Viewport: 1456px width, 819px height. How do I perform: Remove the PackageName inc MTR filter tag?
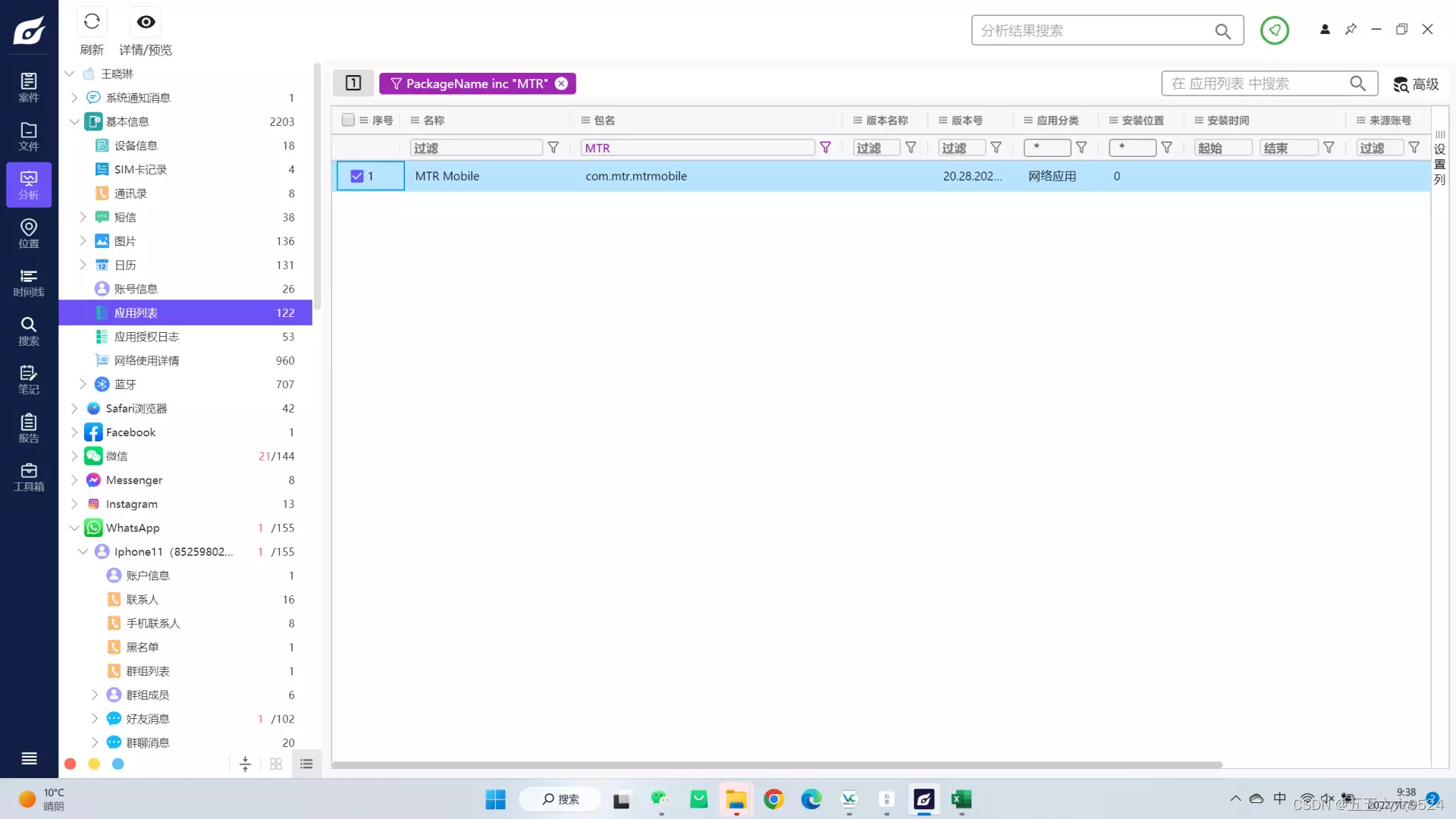(561, 83)
